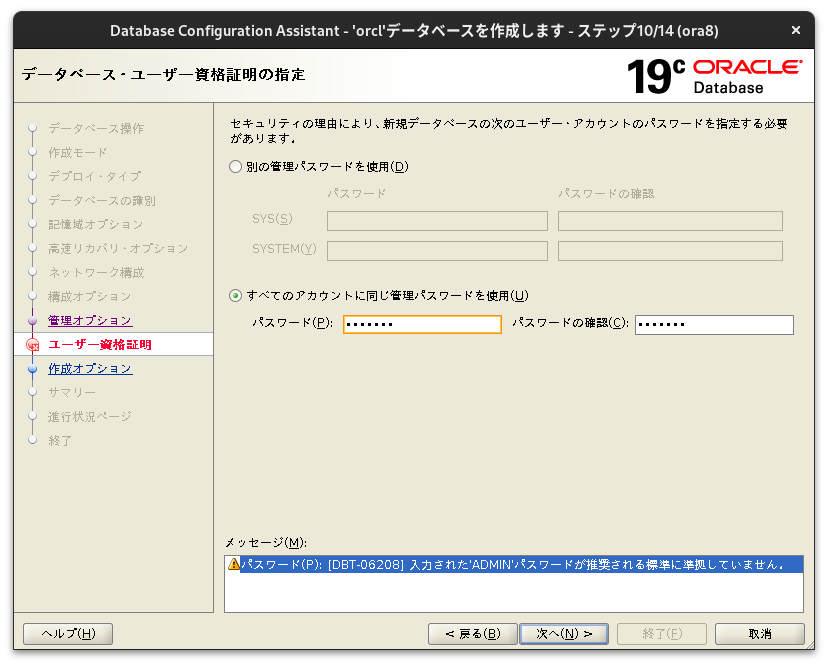
Task: Click inside the パスワードの確認 input field
Action: pyautogui.click(x=713, y=324)
